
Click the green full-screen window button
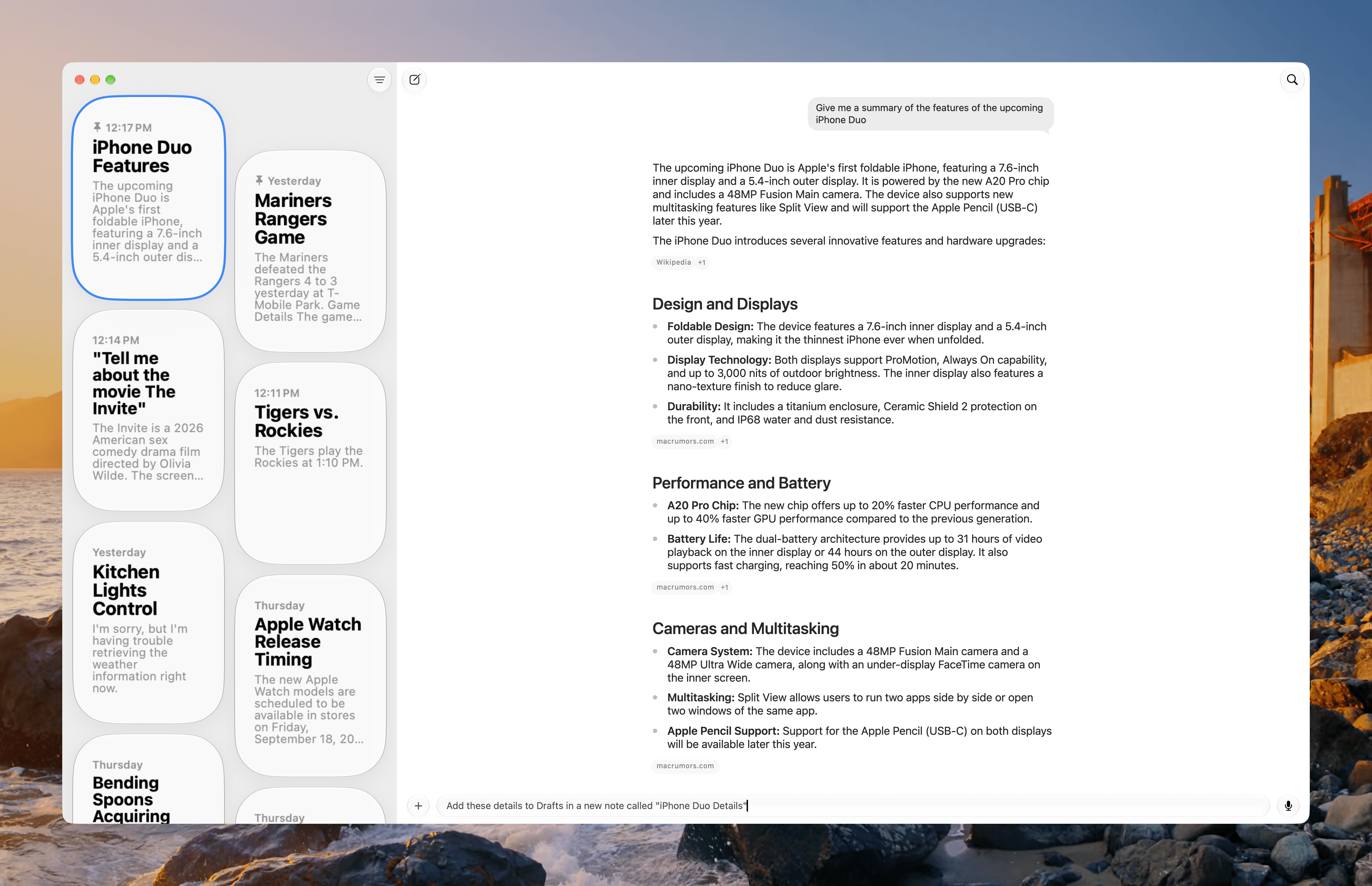tap(110, 79)
